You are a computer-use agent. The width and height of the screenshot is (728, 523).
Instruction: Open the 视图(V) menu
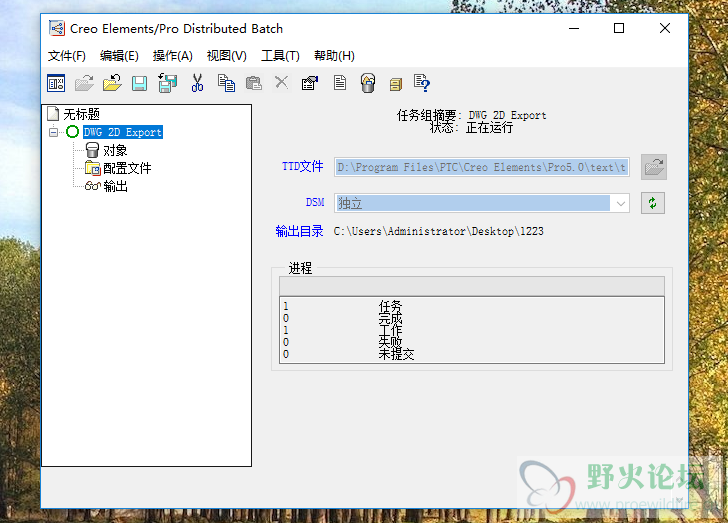pyautogui.click(x=227, y=56)
